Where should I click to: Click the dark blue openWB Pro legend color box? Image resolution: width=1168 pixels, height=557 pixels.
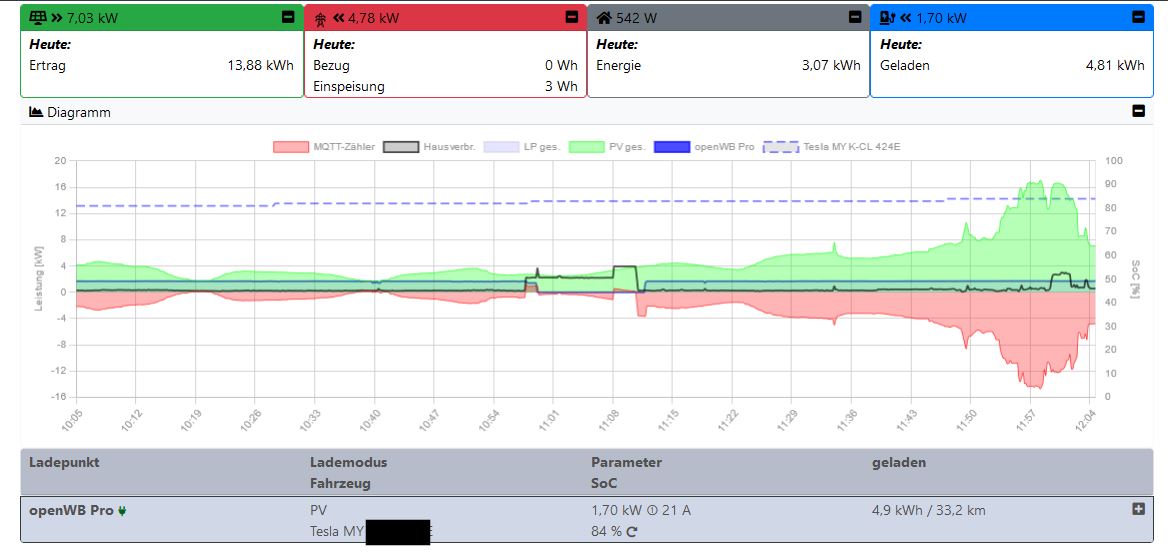(671, 147)
